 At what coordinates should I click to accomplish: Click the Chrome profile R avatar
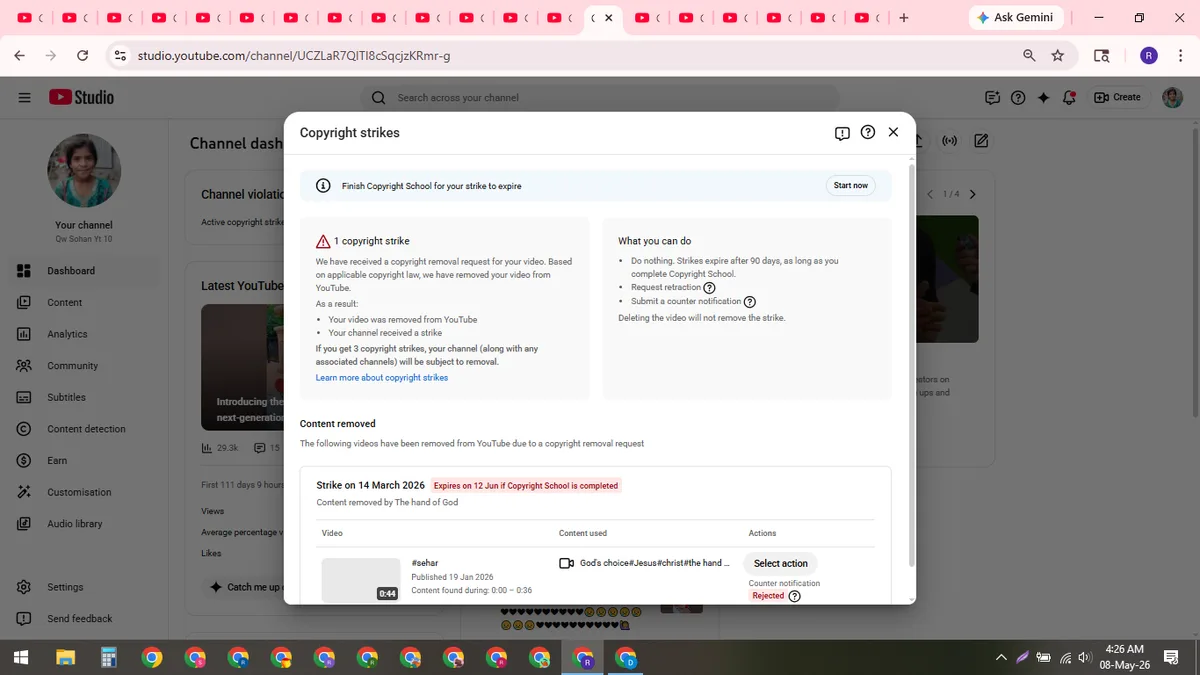(x=1149, y=56)
